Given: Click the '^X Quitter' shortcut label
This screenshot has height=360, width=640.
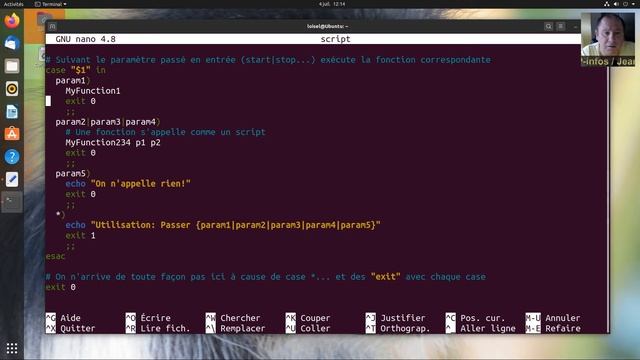Looking at the screenshot, I should click(70, 328).
